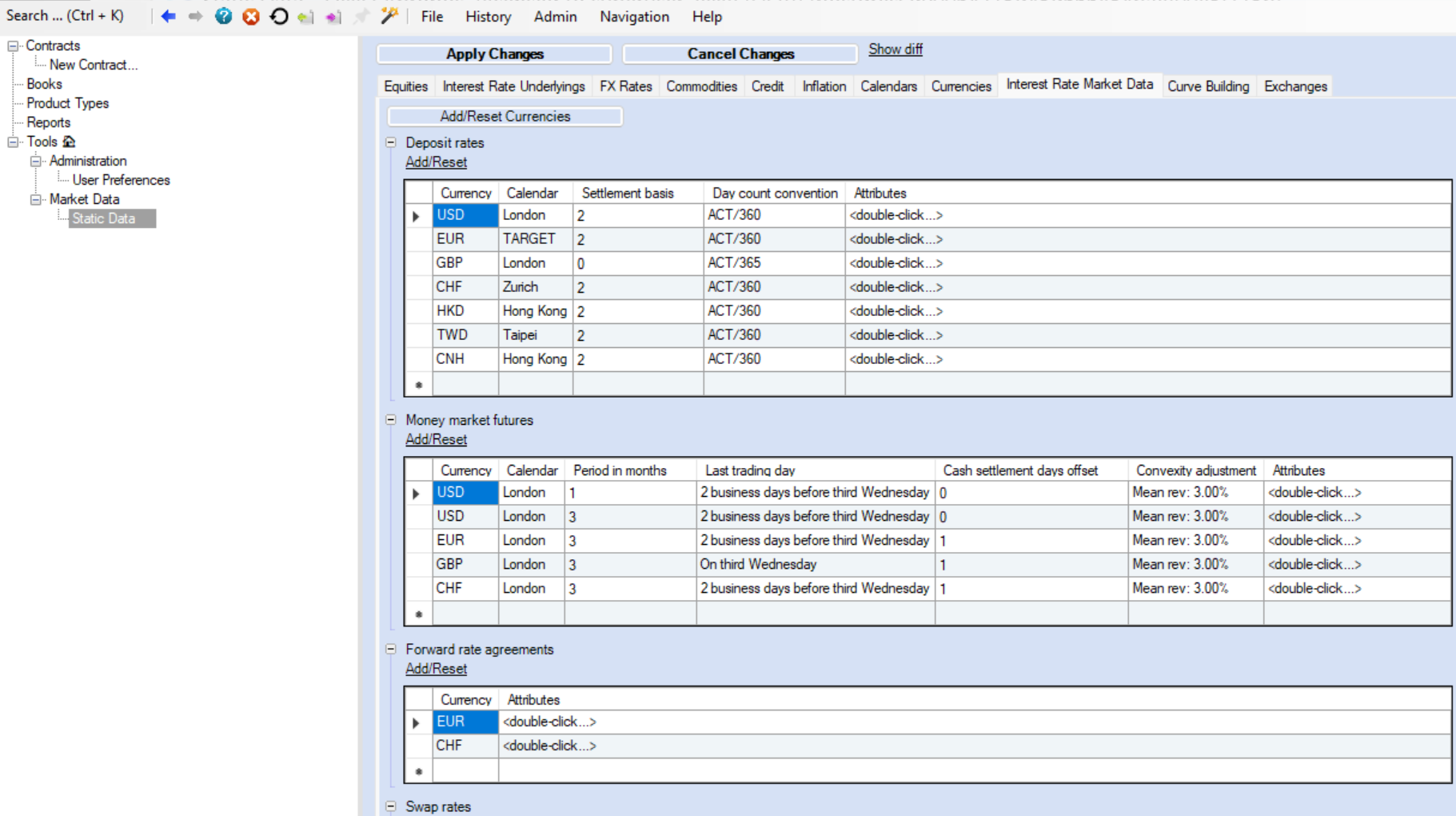Open the Navigation menu
This screenshot has width=1456, height=816.
[634, 16]
